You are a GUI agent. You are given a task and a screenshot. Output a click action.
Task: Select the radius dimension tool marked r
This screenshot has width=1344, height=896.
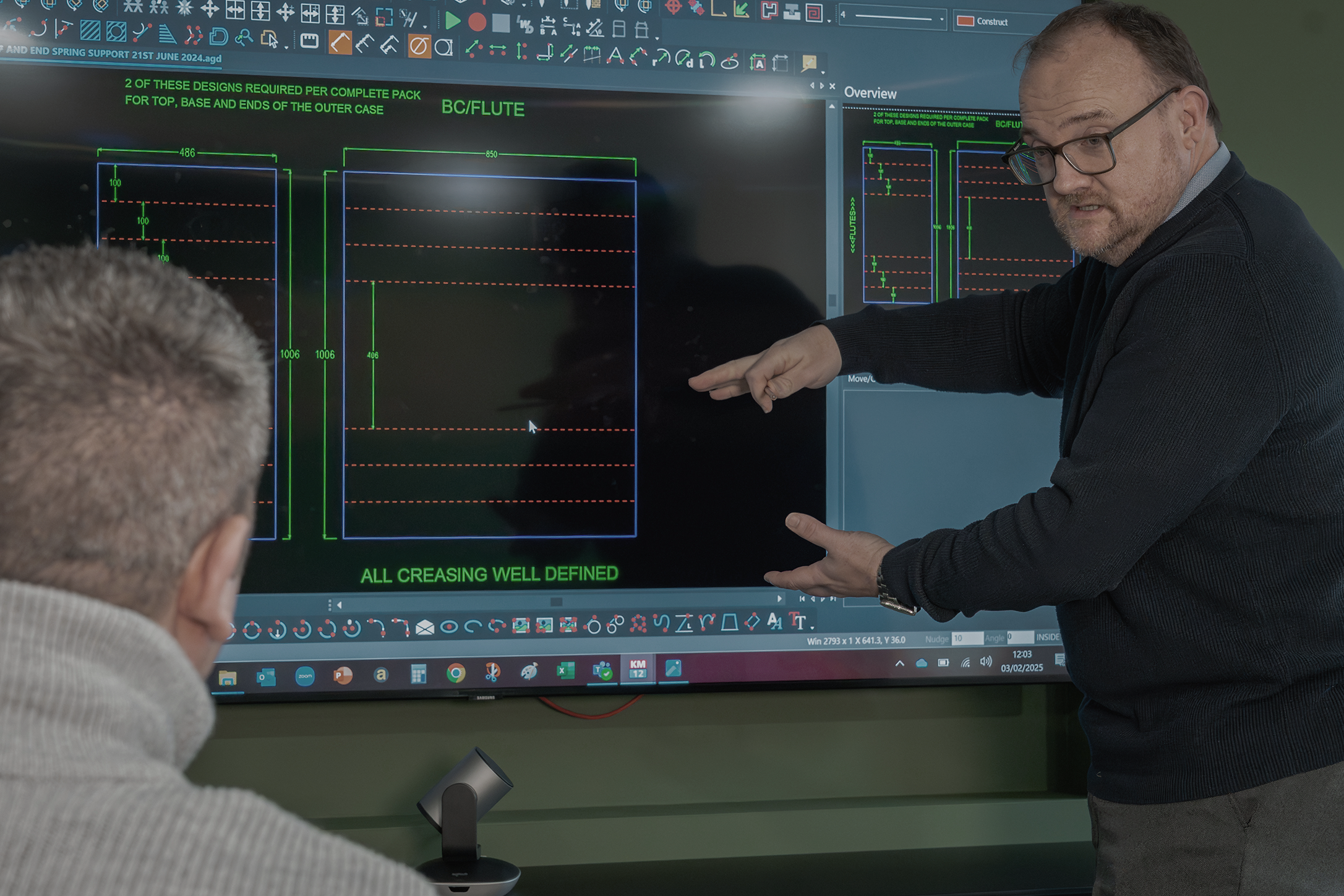(661, 58)
